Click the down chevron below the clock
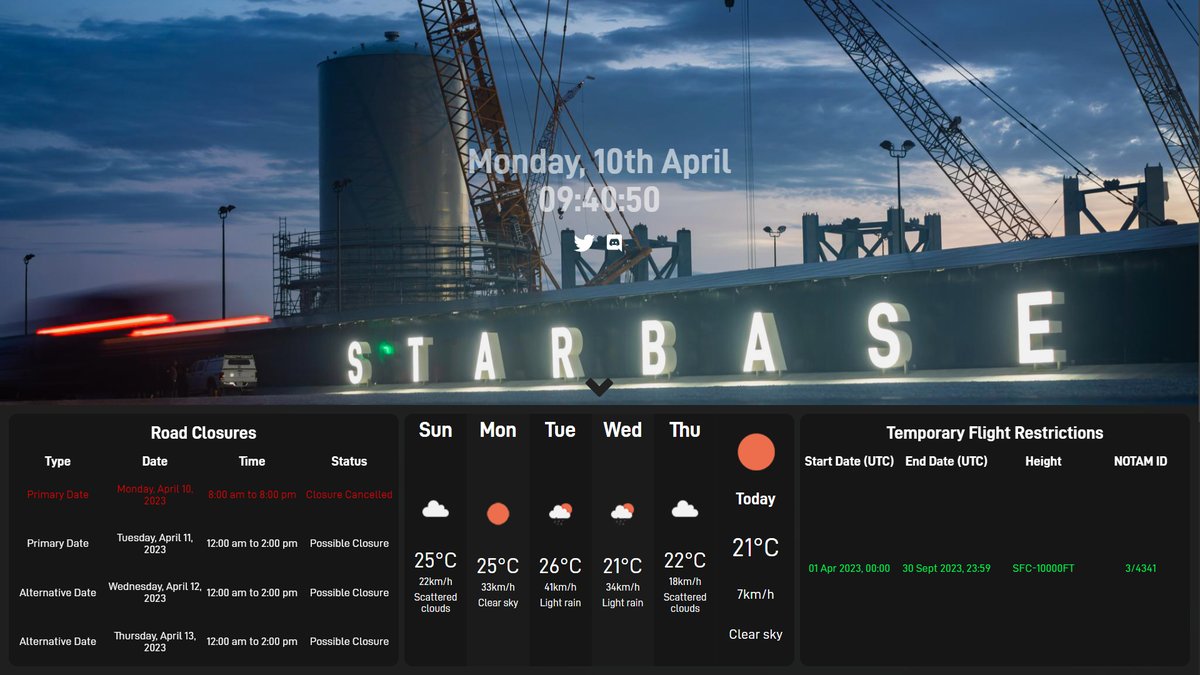This screenshot has height=675, width=1200. 599,386
